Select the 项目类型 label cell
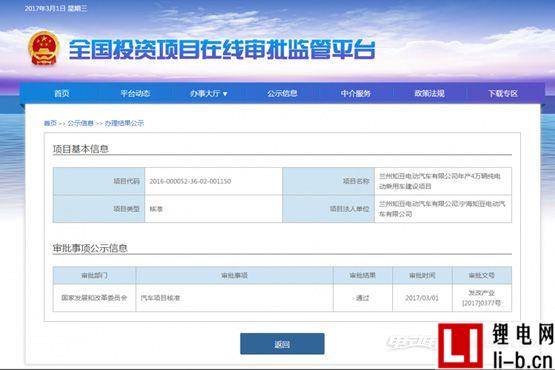The width and height of the screenshot is (555, 370). (99, 209)
